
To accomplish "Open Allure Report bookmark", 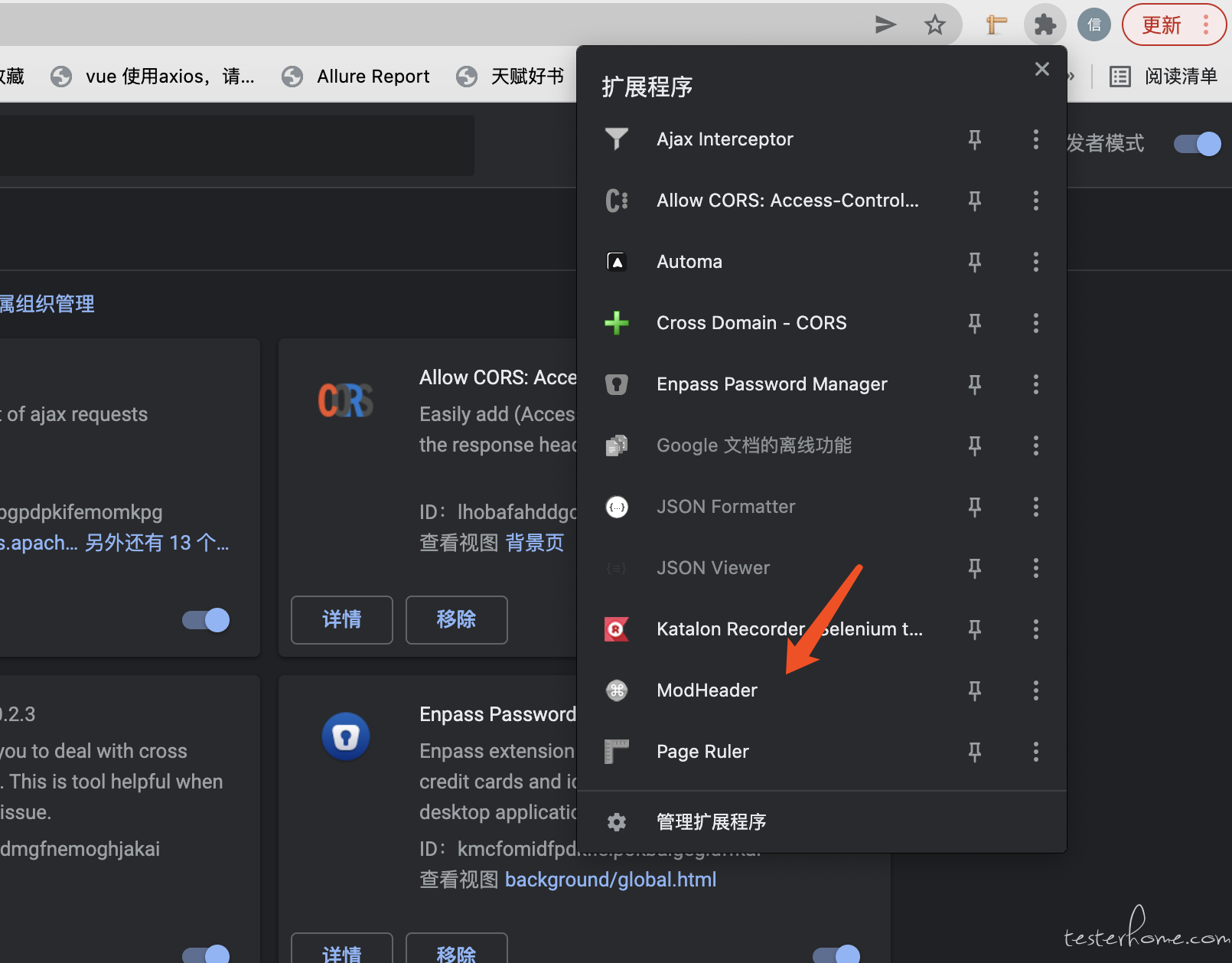I will coord(356,77).
